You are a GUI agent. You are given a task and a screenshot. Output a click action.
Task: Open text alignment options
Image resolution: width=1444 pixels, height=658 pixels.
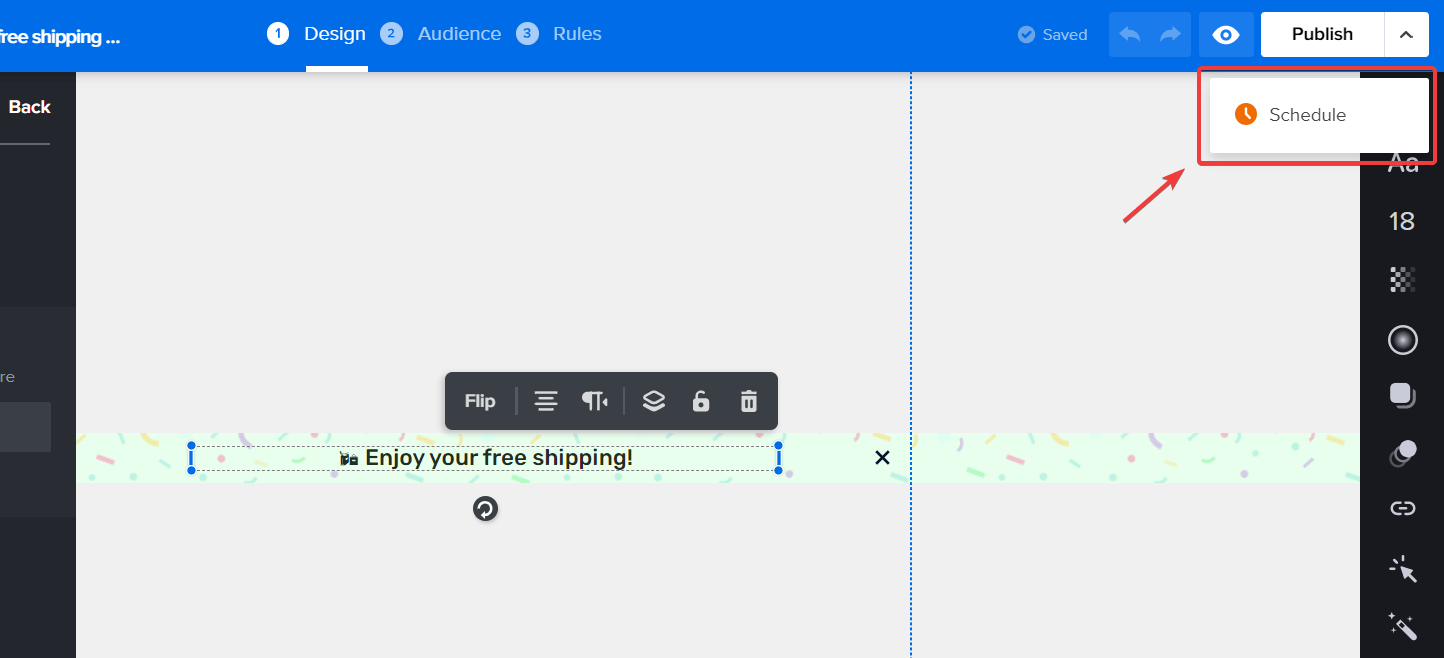tap(546, 401)
